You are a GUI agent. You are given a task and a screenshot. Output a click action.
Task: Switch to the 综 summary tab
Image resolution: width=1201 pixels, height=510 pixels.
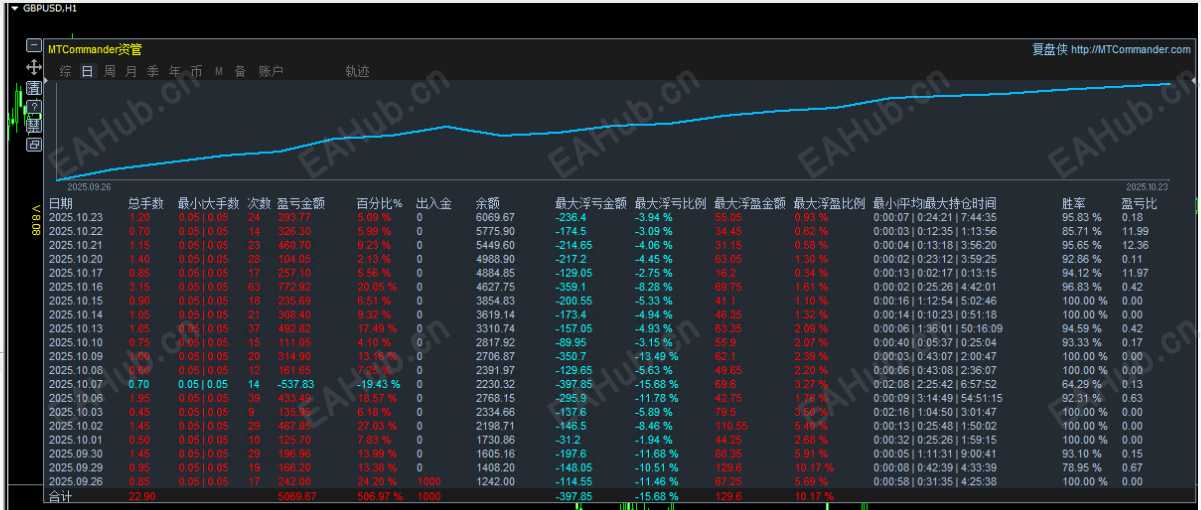[65, 71]
